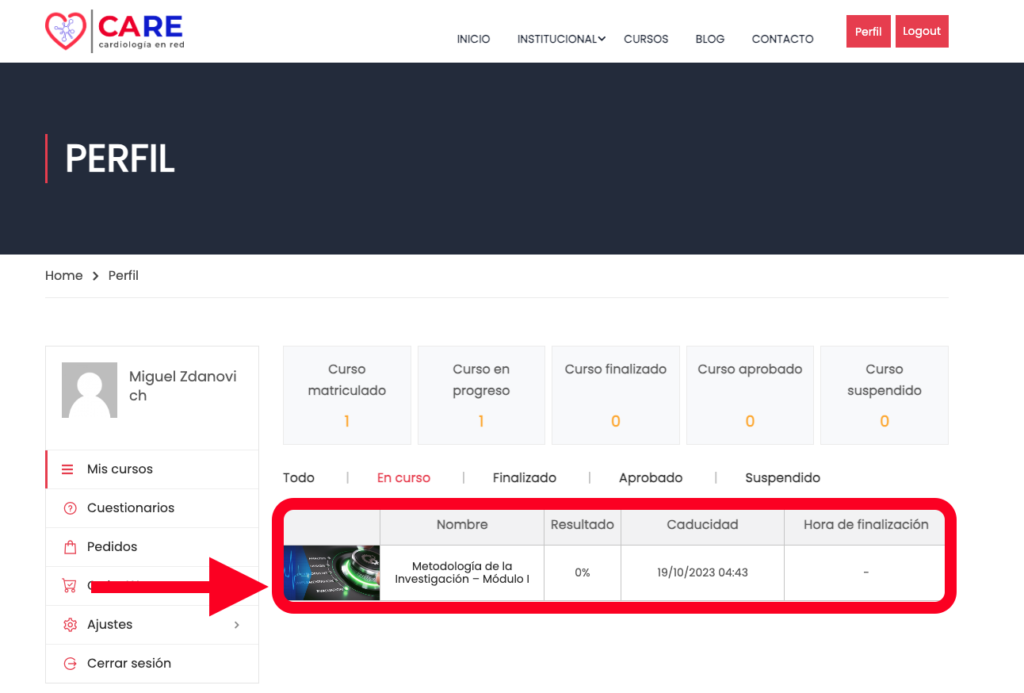The width and height of the screenshot is (1024, 693).
Task: Switch to the Finalizado tab
Action: (x=524, y=478)
